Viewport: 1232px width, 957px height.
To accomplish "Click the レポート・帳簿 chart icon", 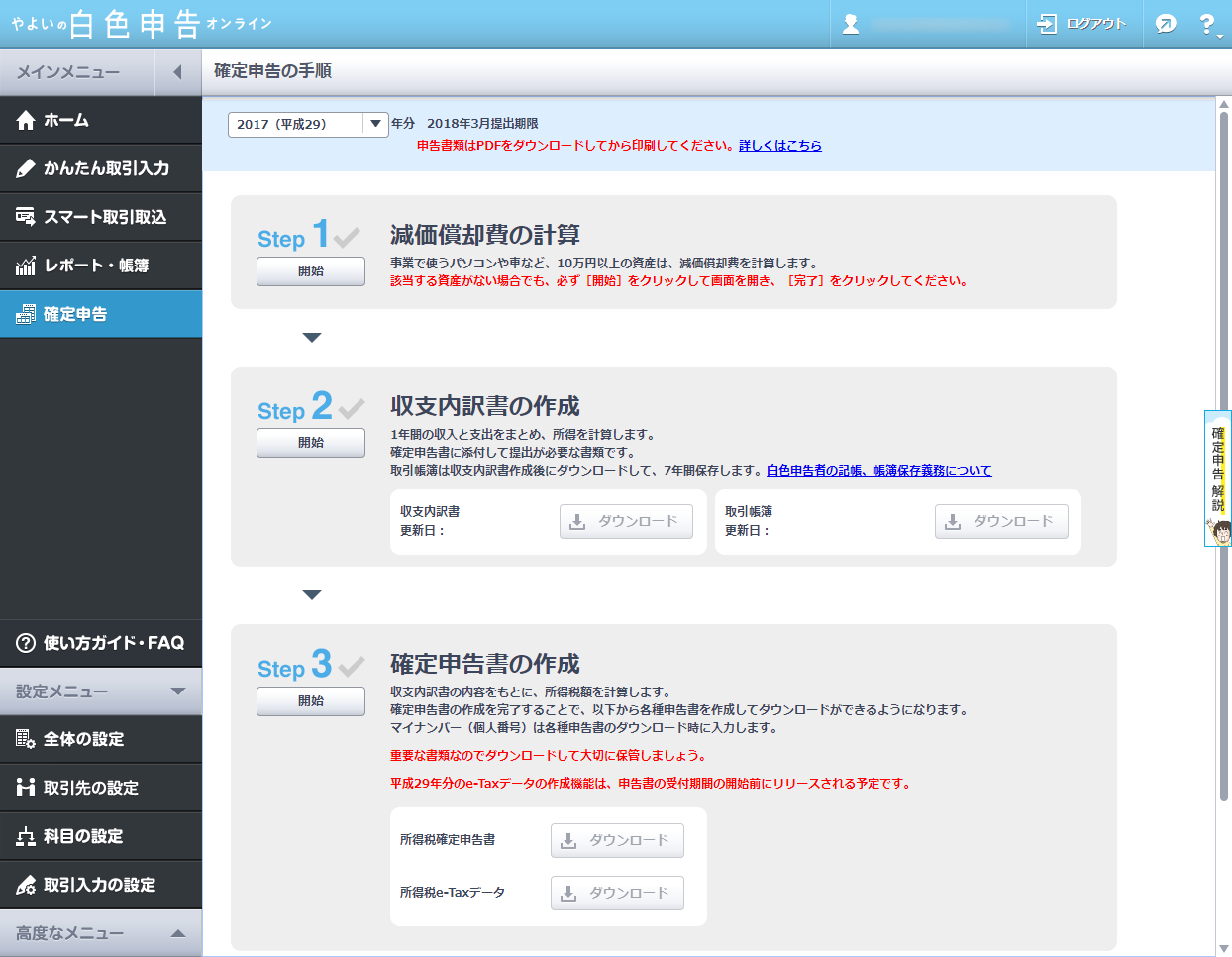I will (26, 266).
